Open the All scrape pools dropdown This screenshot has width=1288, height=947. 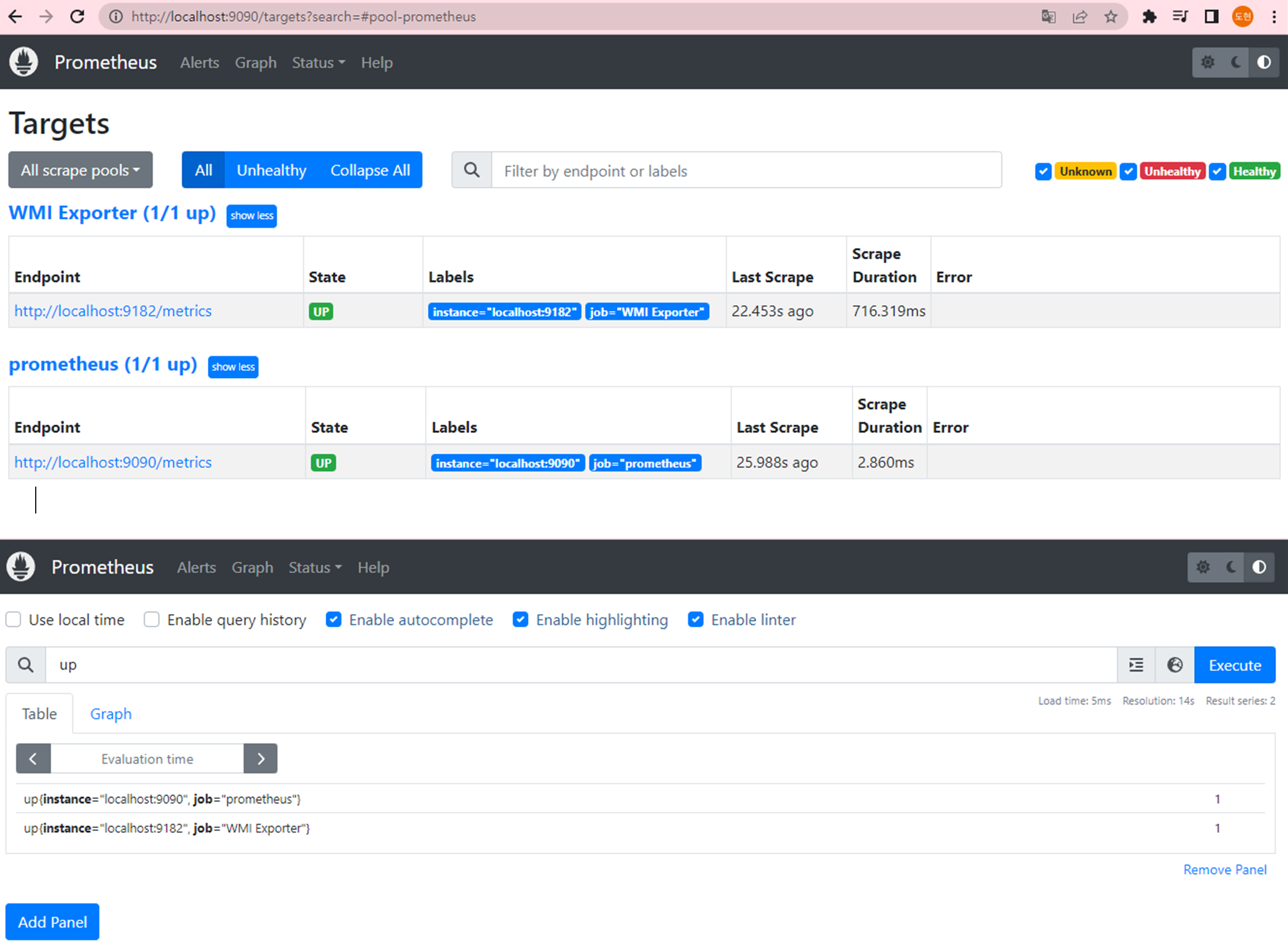pos(80,170)
